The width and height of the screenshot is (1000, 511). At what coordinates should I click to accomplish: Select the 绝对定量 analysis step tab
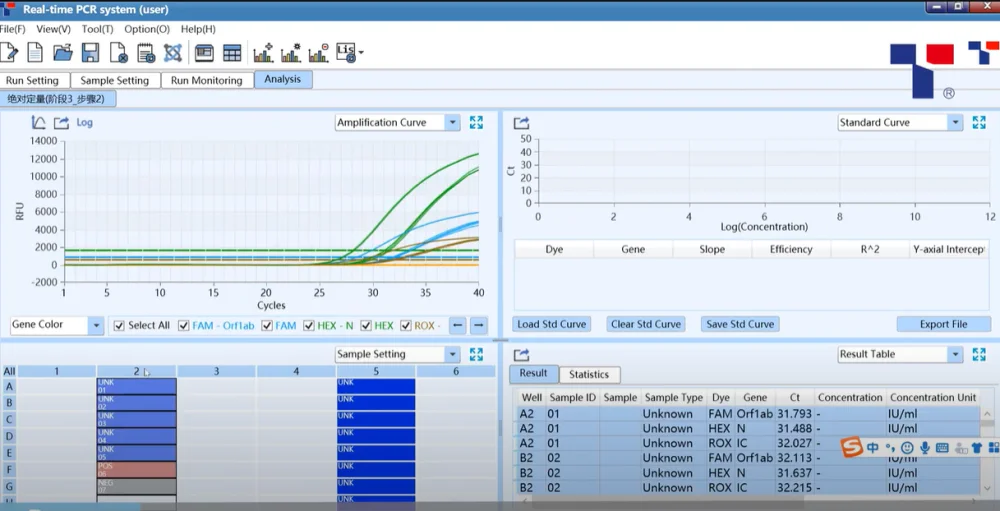pyautogui.click(x=57, y=99)
